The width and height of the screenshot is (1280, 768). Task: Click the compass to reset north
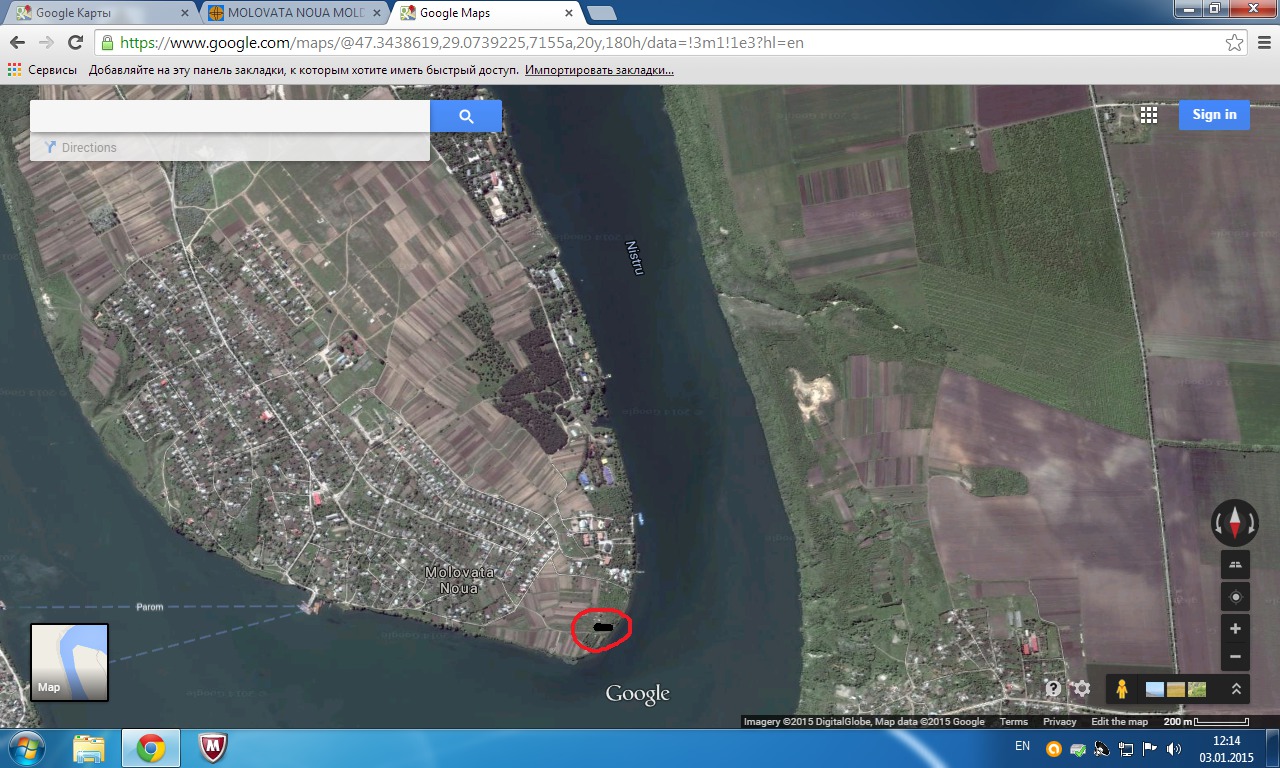tap(1235, 522)
